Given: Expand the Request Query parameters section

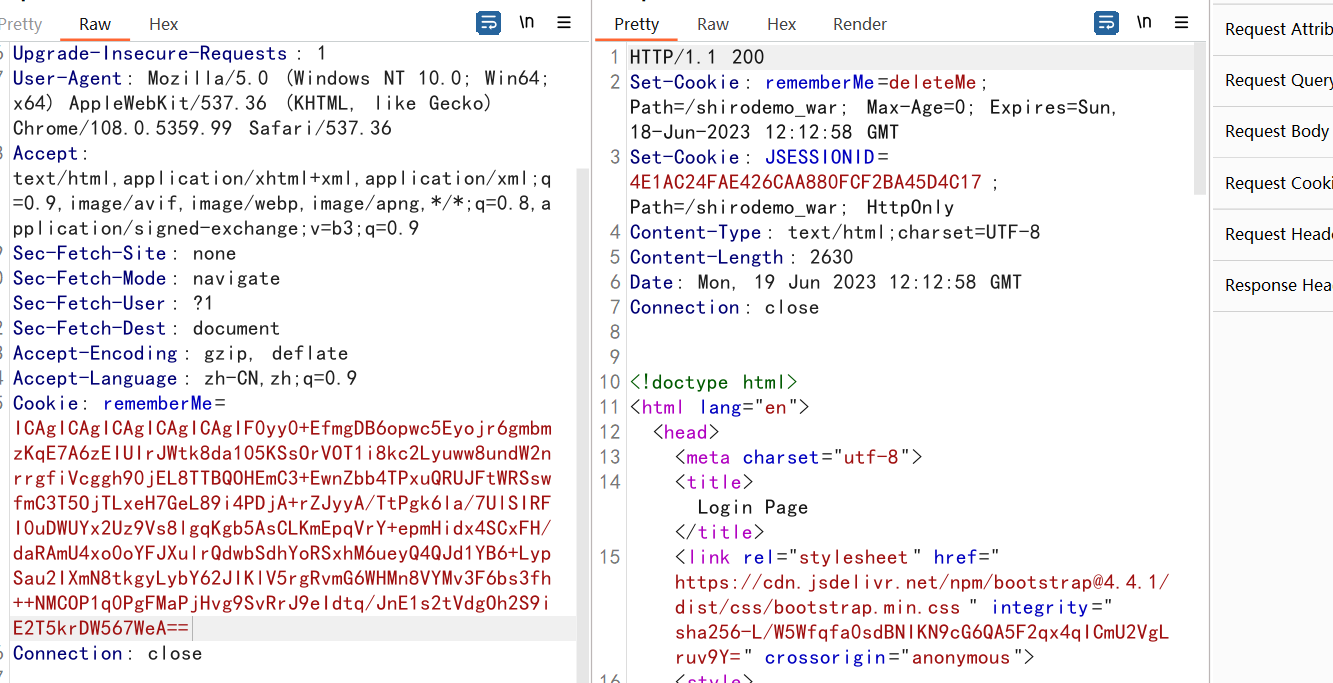Looking at the screenshot, I should 1278,81.
